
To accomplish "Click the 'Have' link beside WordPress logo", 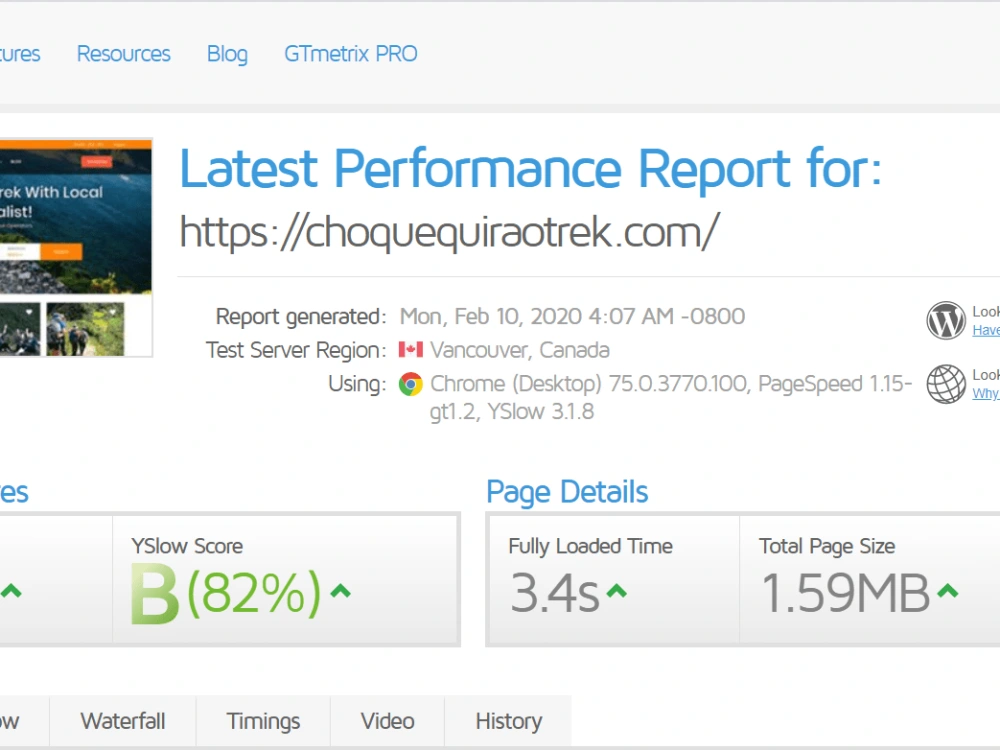I will point(986,330).
